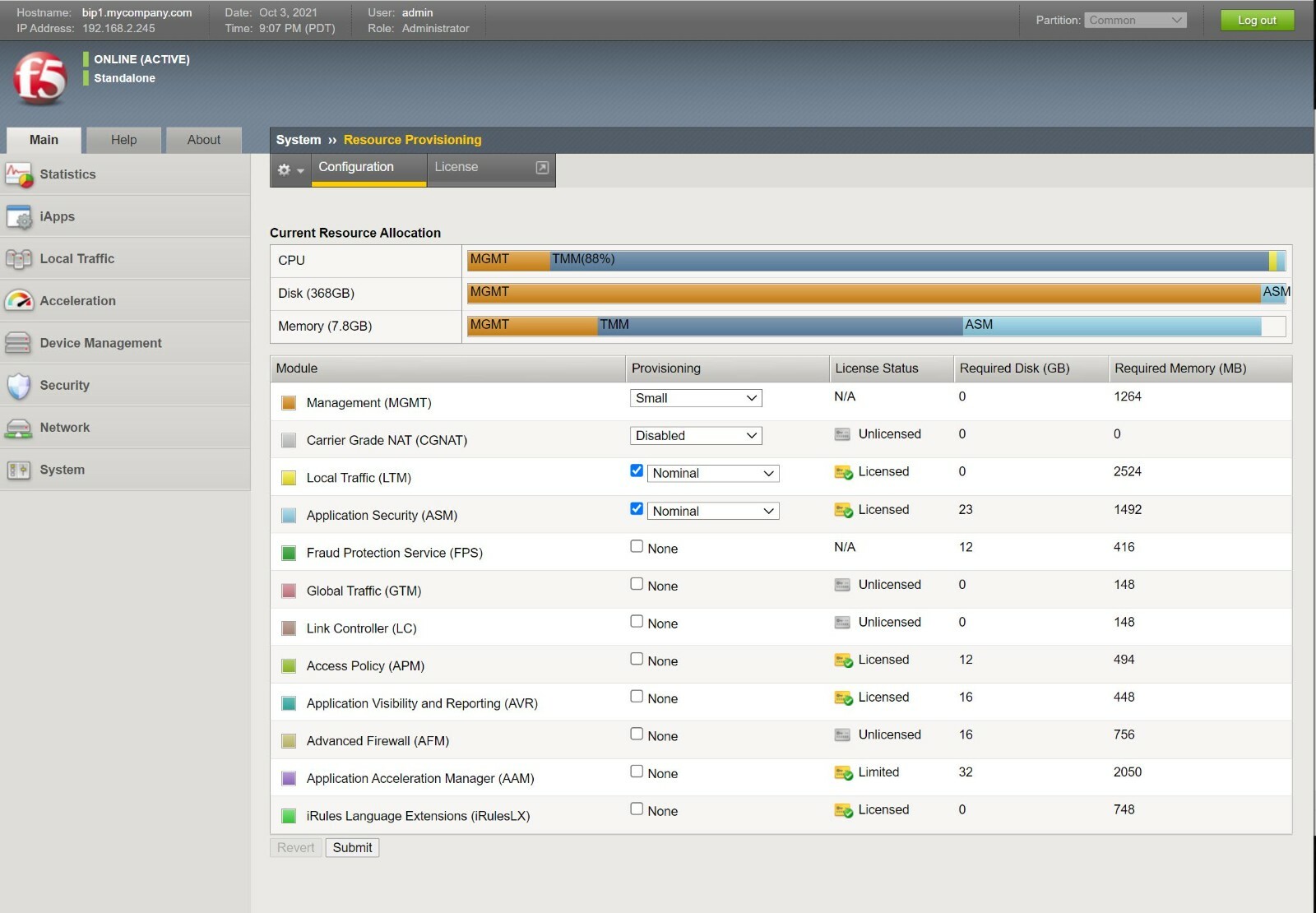Screen dimensions: 1316x913
Task: Click Application Security (ASM) blue swatch
Action: (x=289, y=516)
